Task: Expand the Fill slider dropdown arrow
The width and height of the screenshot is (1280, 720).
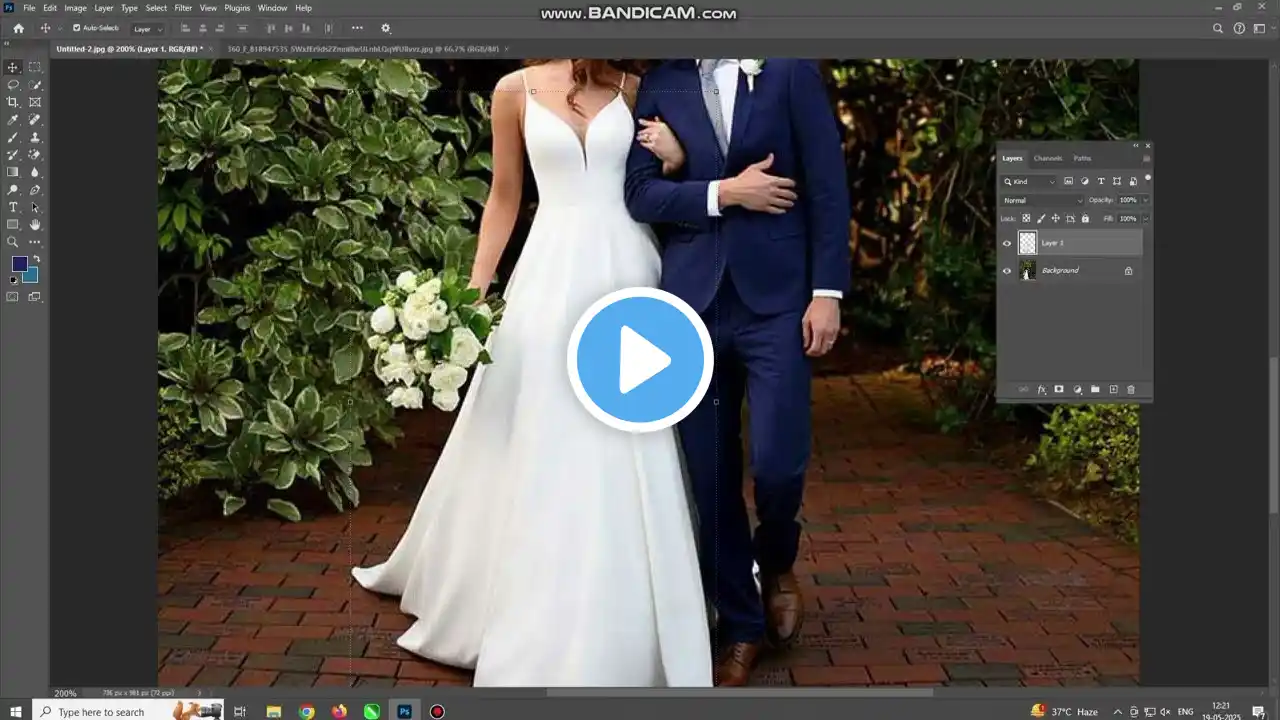Action: [1144, 218]
